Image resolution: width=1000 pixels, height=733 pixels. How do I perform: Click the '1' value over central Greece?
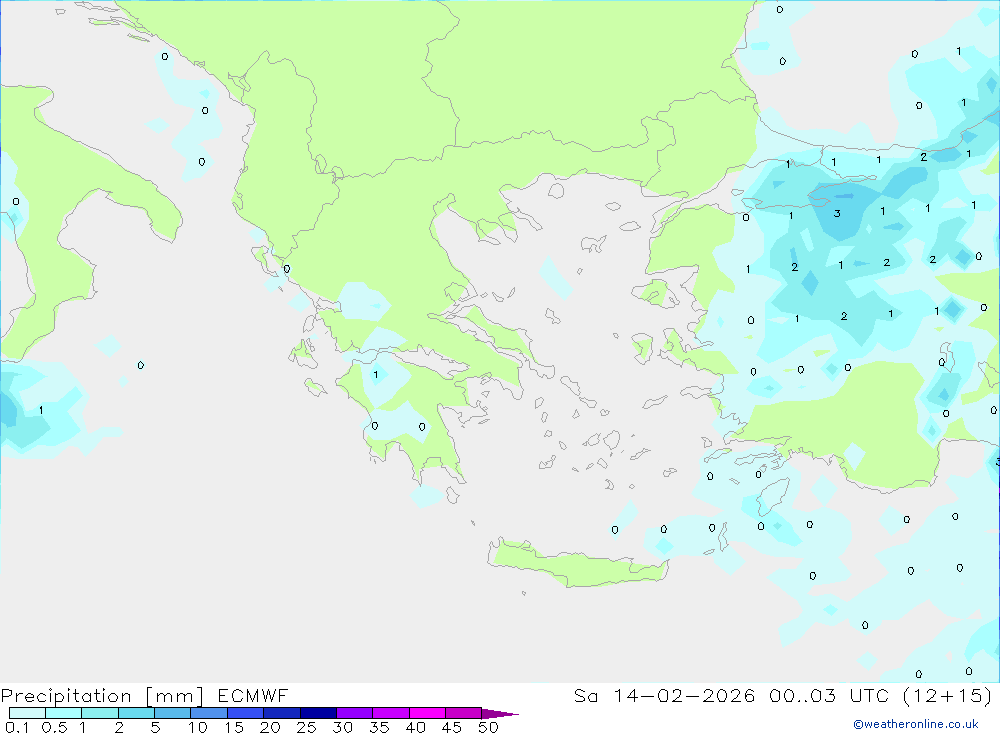coord(376,374)
